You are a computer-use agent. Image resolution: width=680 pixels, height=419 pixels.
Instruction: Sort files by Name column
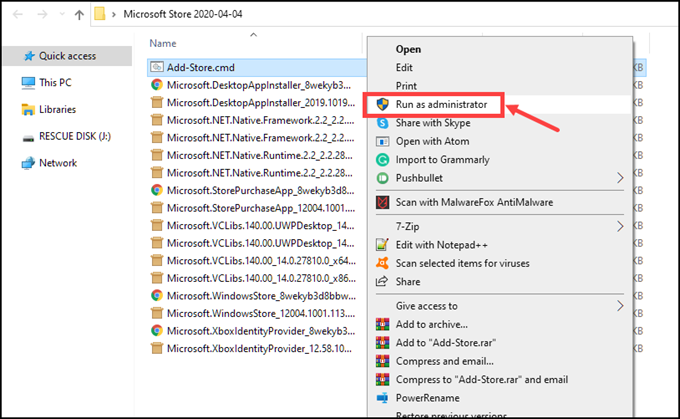[163, 43]
